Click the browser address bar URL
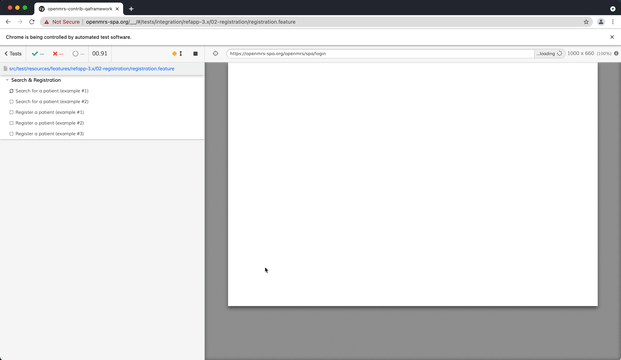 190,22
